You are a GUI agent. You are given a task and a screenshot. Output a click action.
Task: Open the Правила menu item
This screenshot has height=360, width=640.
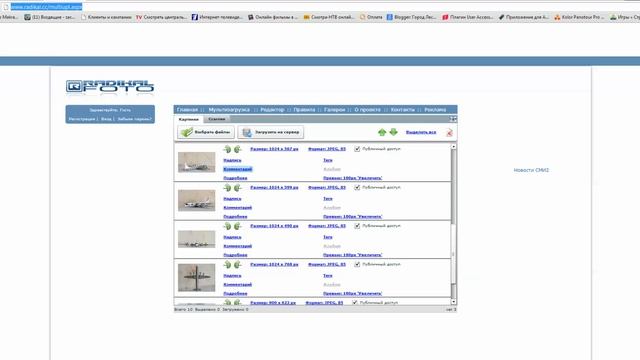pos(304,110)
